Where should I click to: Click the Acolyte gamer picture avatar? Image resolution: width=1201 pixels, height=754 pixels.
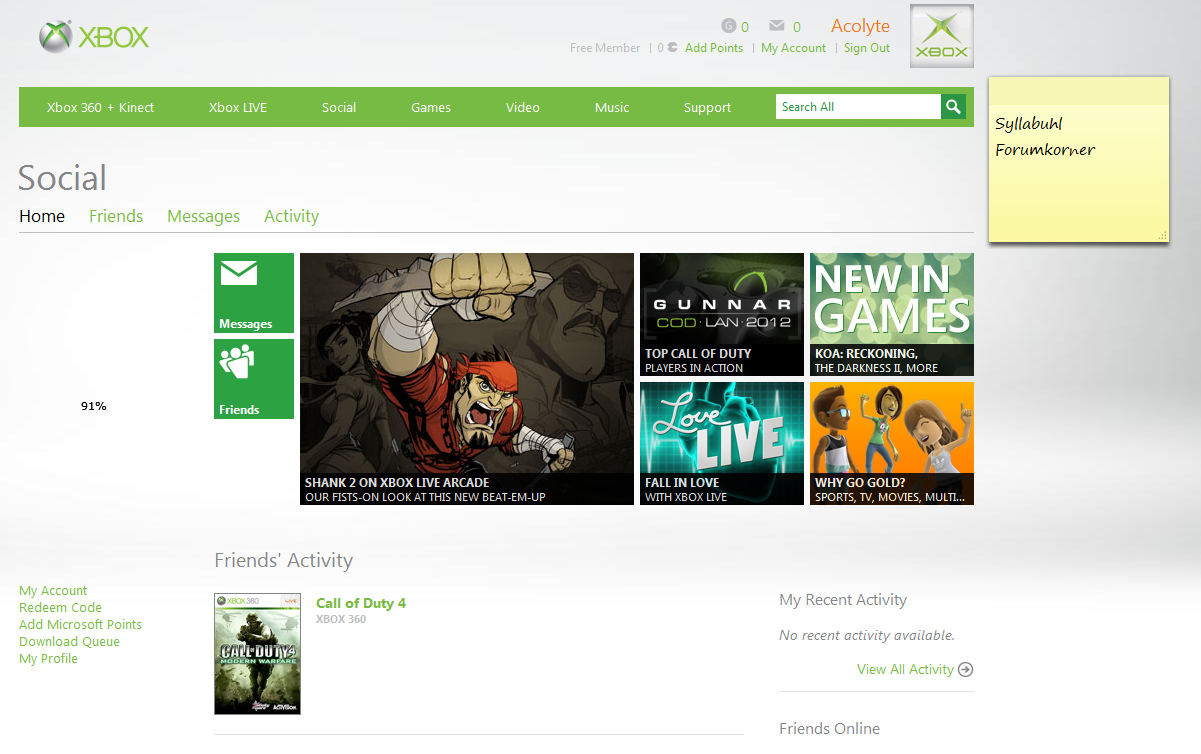[942, 36]
